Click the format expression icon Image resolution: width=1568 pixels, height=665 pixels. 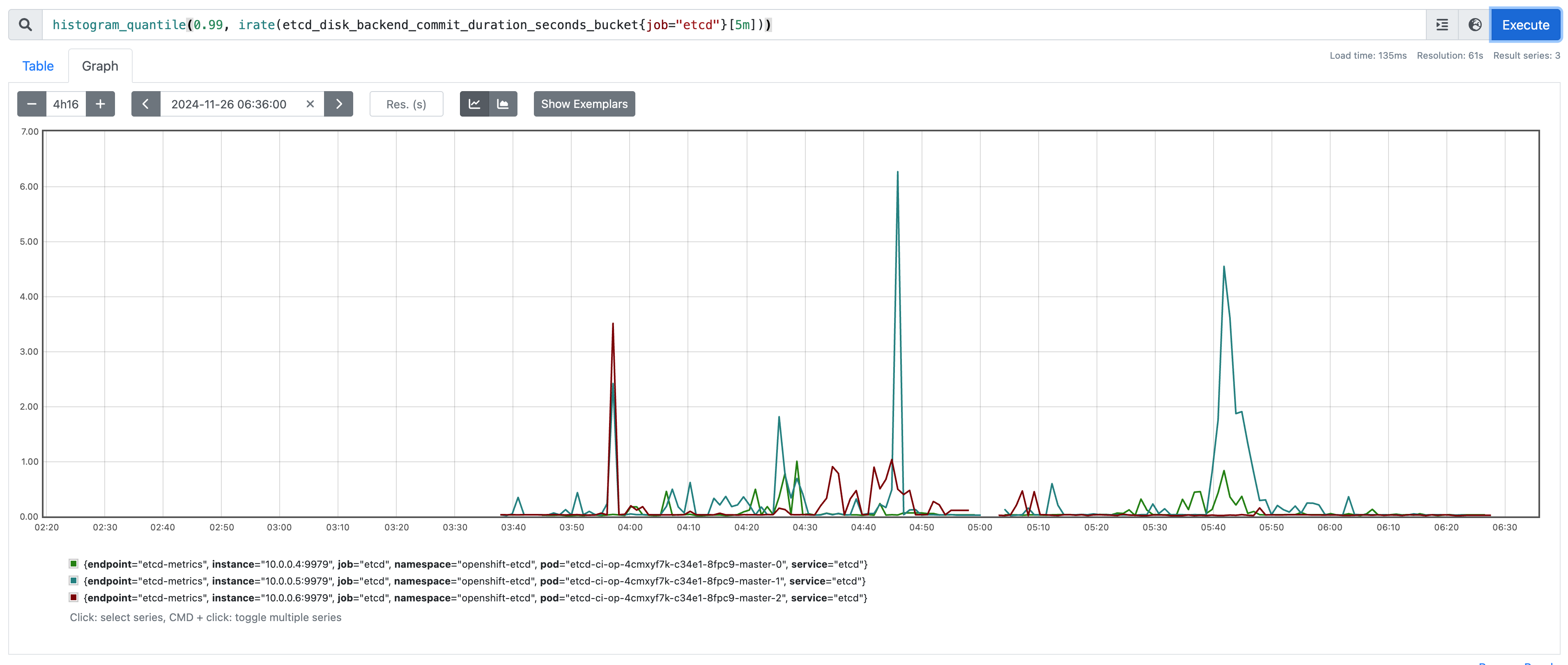1442,25
